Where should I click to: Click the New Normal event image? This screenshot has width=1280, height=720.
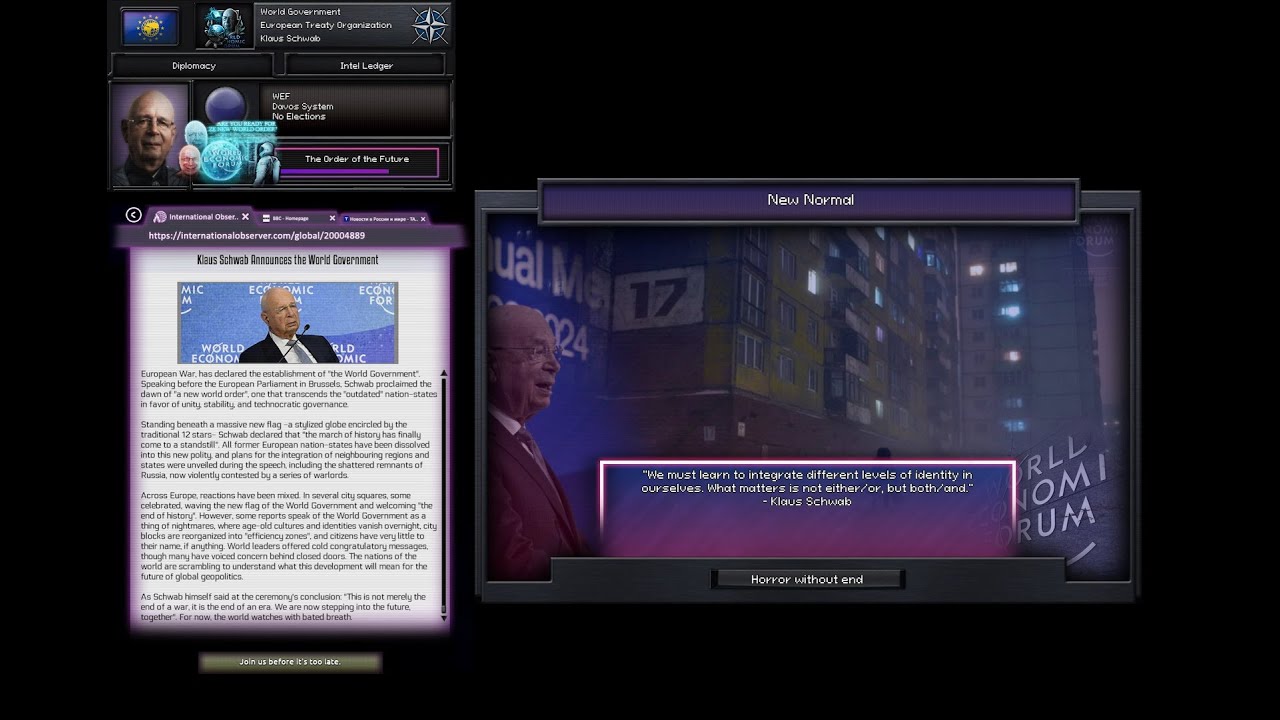pos(808,395)
